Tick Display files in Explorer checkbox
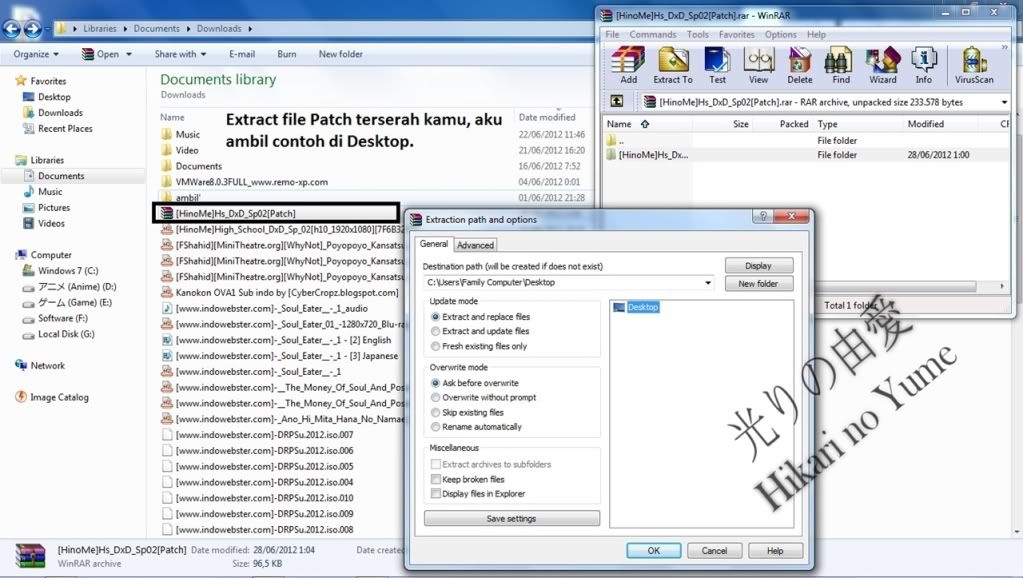Image resolution: width=1023 pixels, height=578 pixels. coord(435,494)
